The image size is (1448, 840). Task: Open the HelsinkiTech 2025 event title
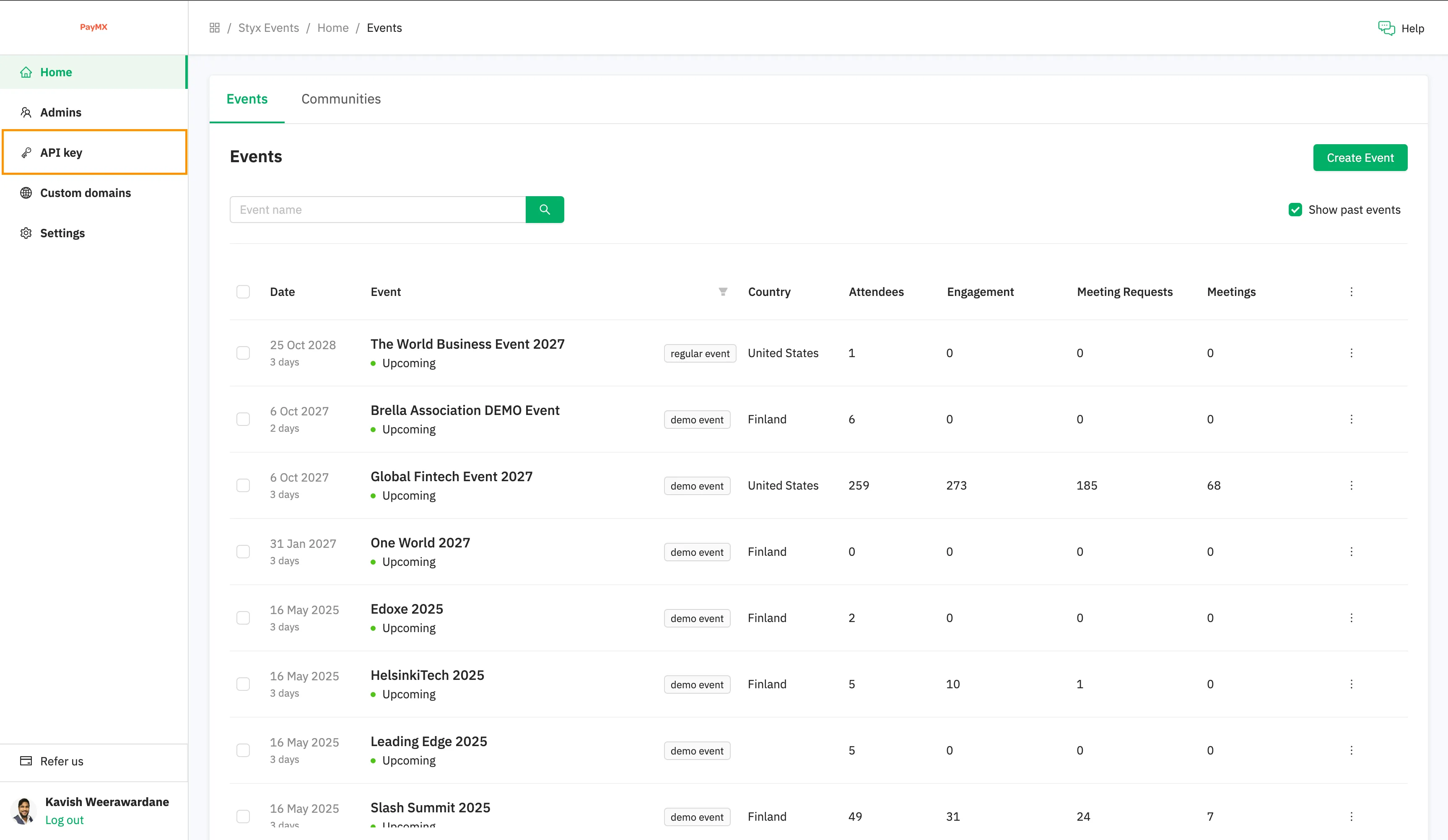tap(427, 675)
